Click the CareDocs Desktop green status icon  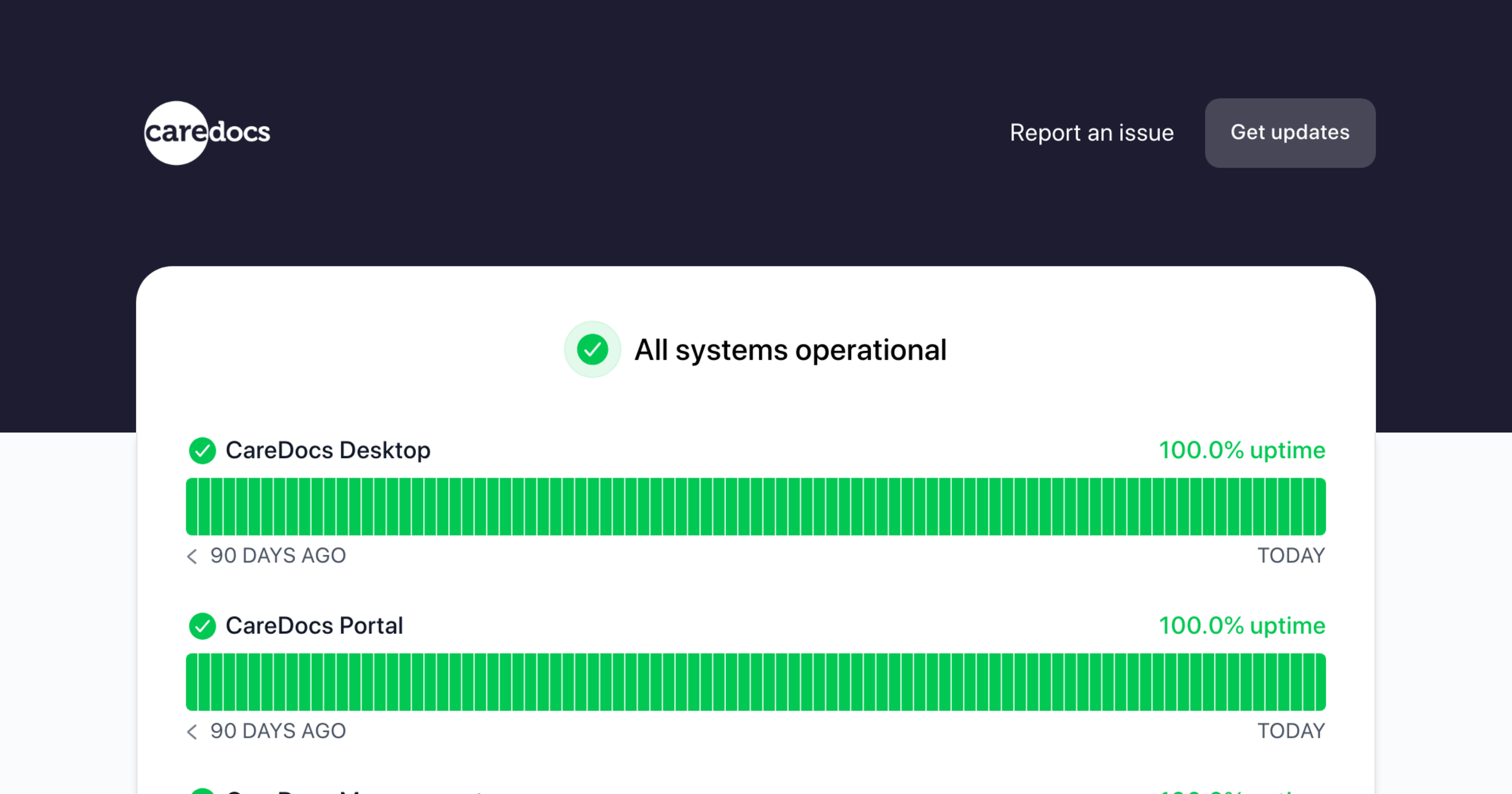click(202, 451)
